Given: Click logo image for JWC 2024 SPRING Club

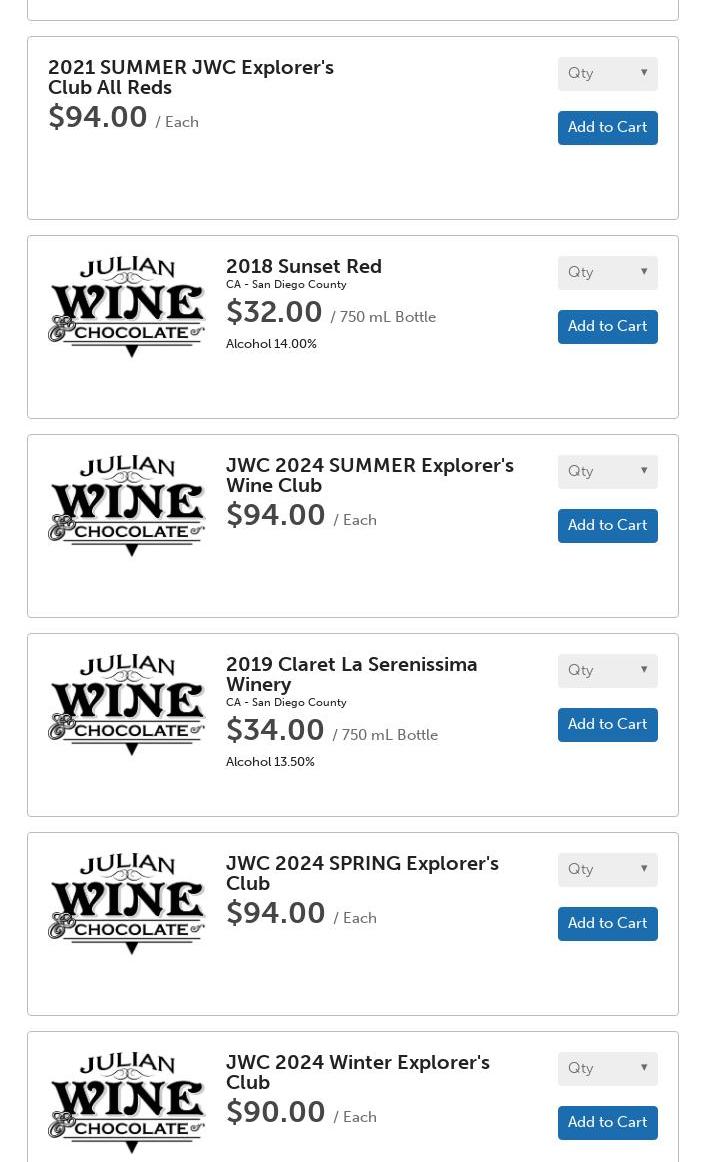Looking at the screenshot, I should tap(127, 904).
